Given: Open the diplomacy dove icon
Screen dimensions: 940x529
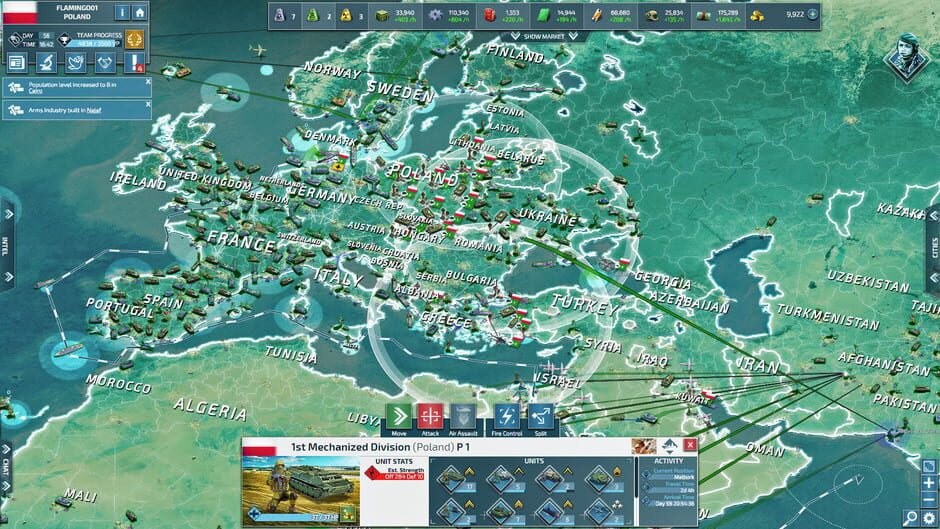Looking at the screenshot, I should click(x=76, y=63).
